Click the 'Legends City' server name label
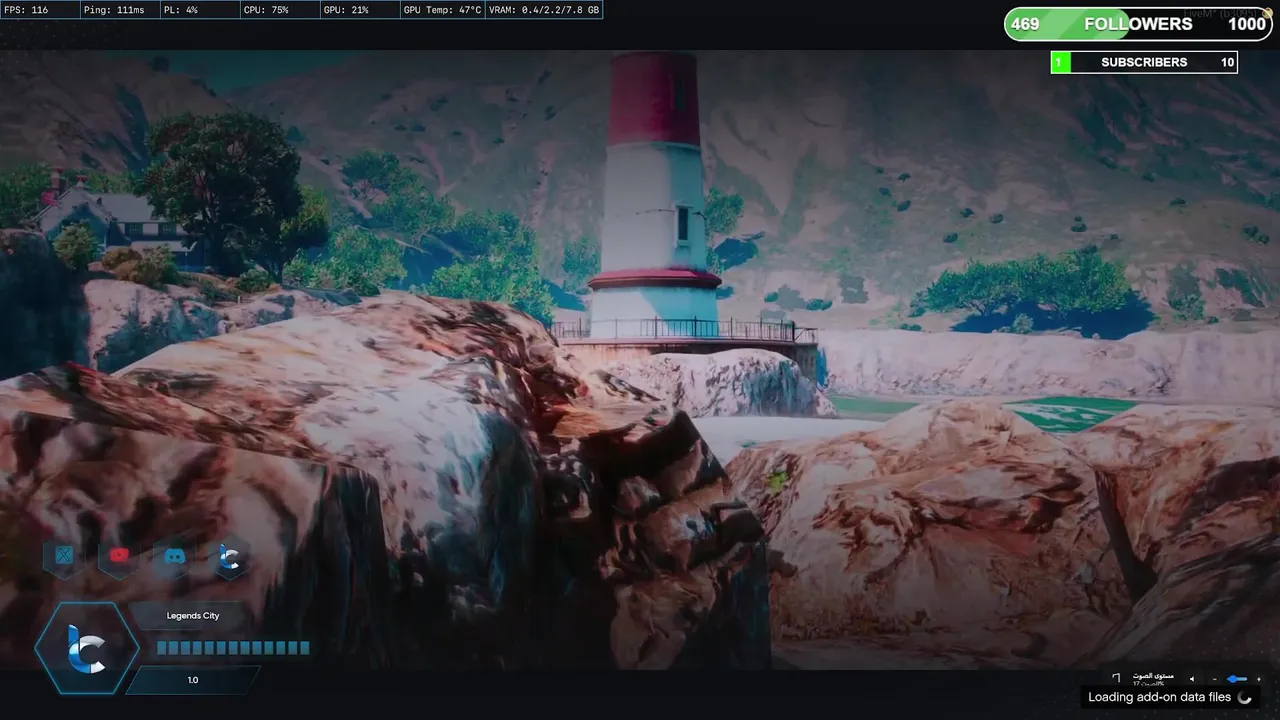 click(x=193, y=616)
